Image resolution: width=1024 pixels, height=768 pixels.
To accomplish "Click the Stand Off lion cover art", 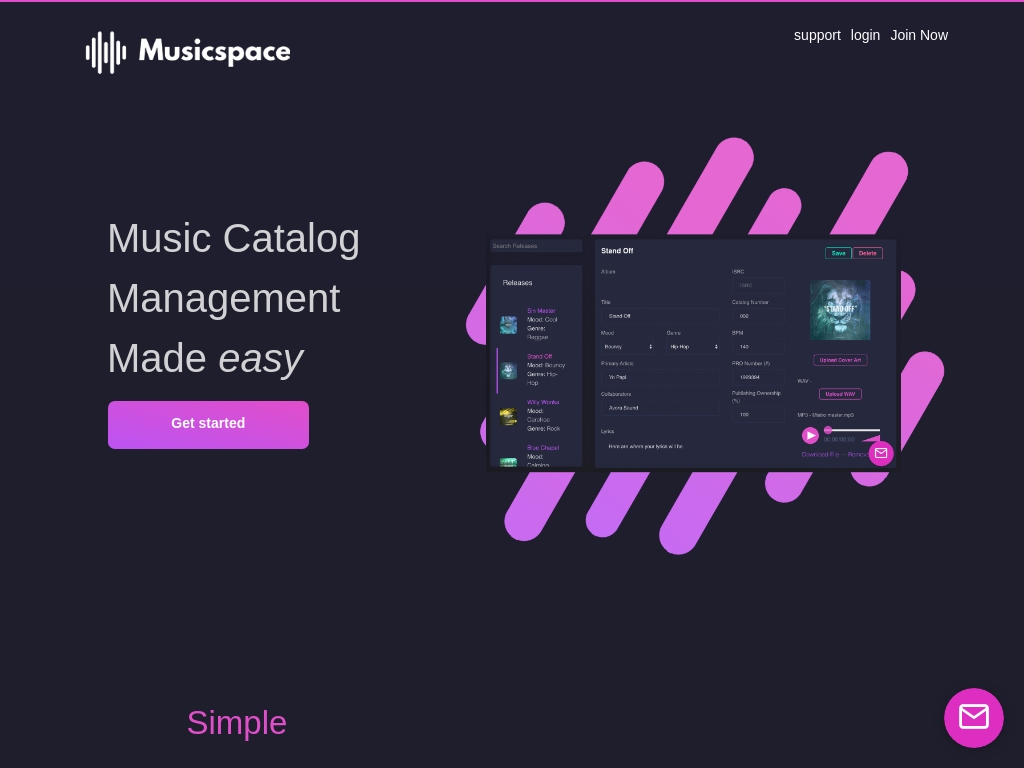I will pos(839,310).
